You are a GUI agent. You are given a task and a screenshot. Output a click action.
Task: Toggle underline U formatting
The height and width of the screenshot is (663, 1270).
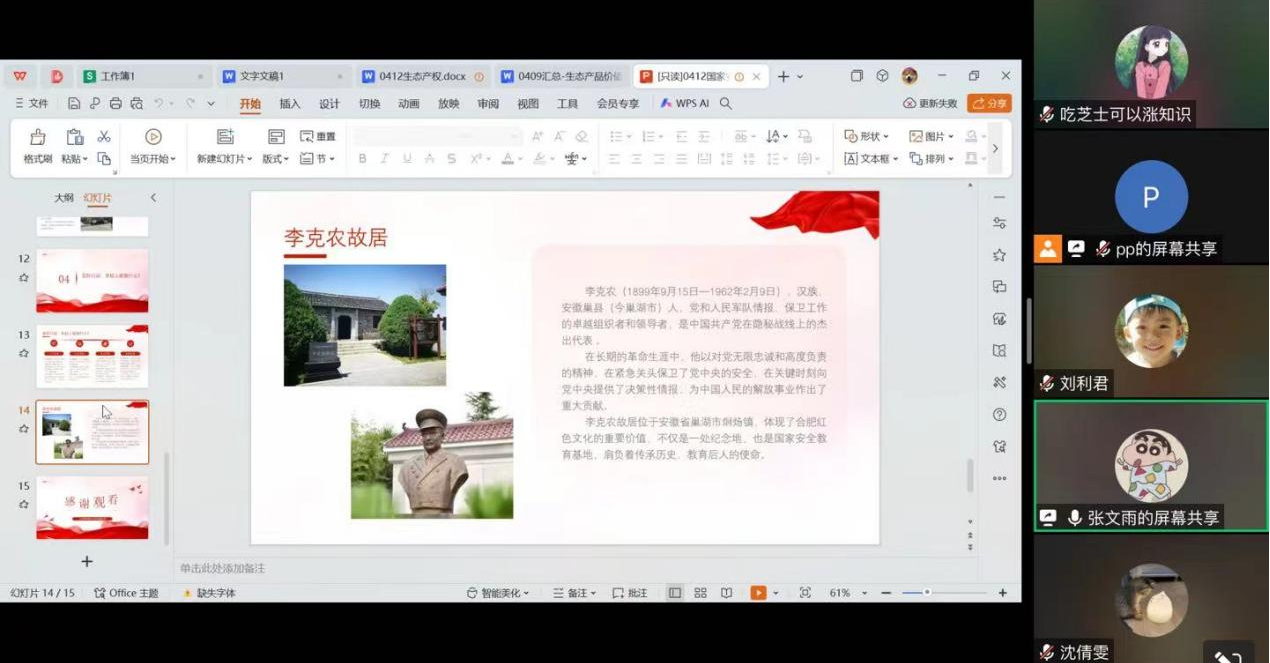click(x=407, y=159)
